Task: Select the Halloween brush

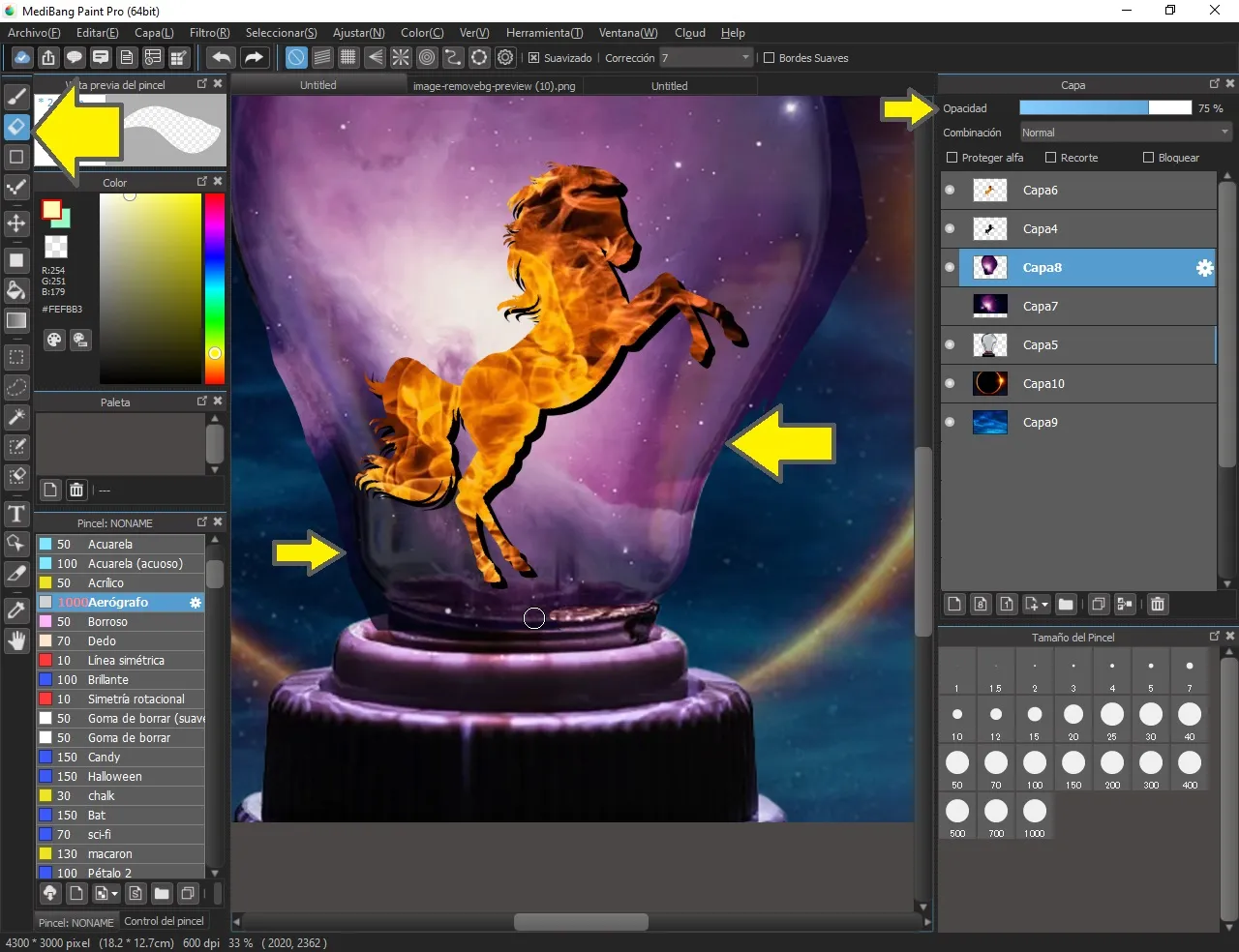Action: pyautogui.click(x=121, y=776)
